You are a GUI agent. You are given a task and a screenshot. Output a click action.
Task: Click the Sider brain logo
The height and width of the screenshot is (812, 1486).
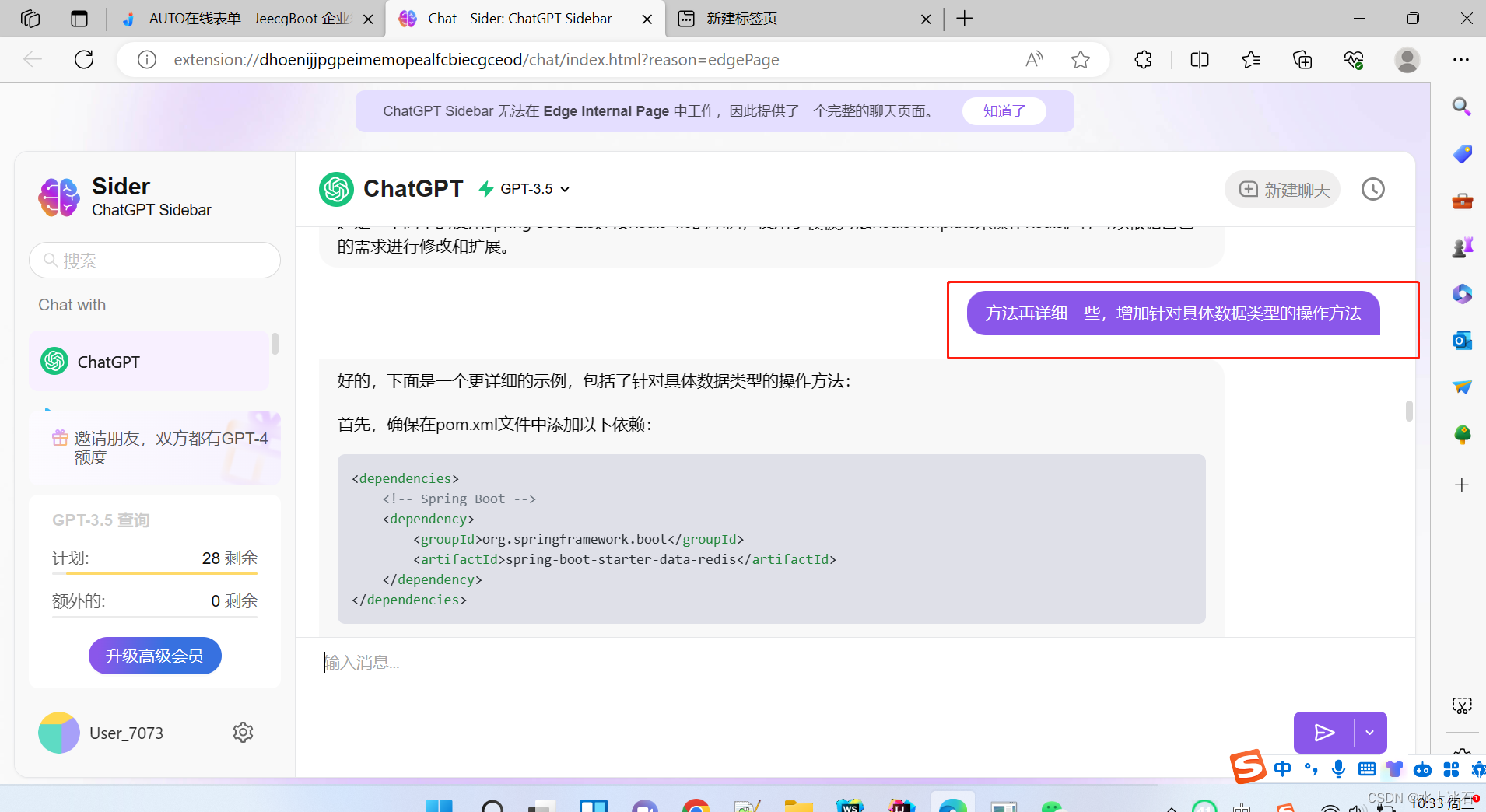[x=59, y=197]
